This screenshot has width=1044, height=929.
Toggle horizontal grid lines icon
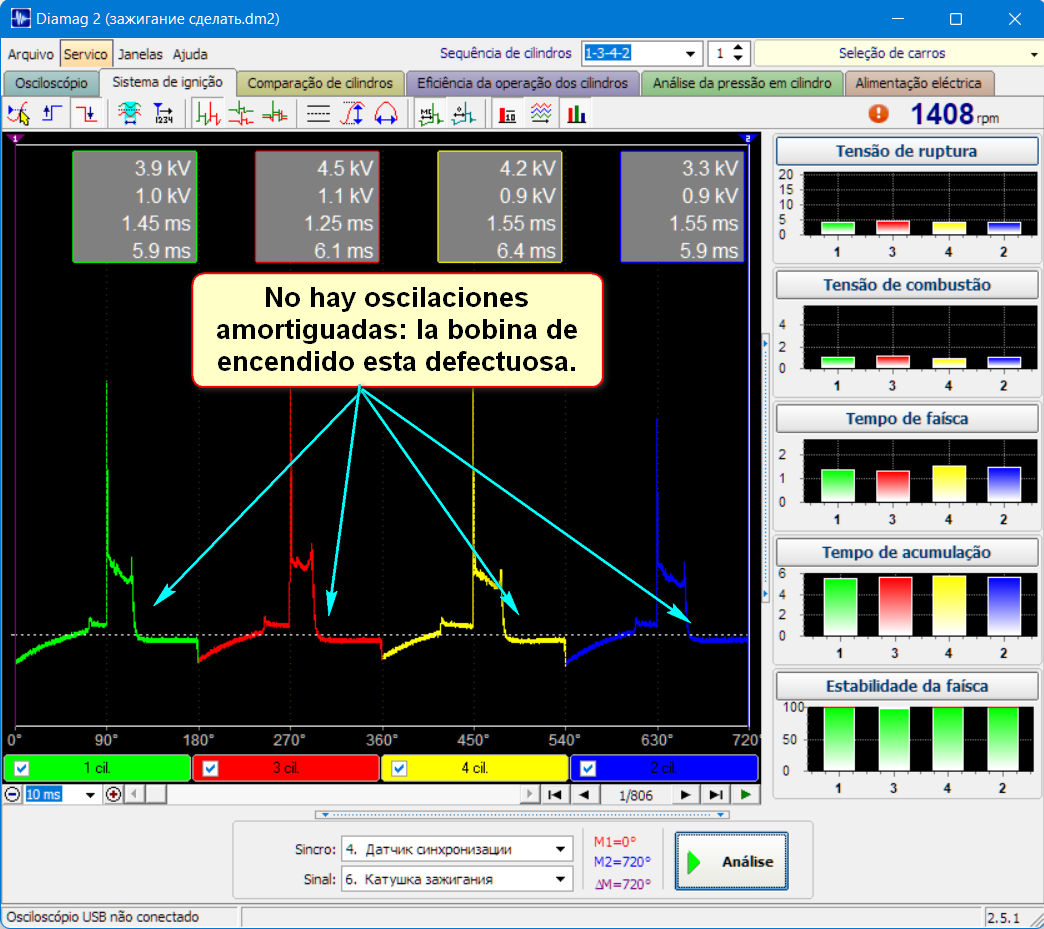[x=318, y=114]
